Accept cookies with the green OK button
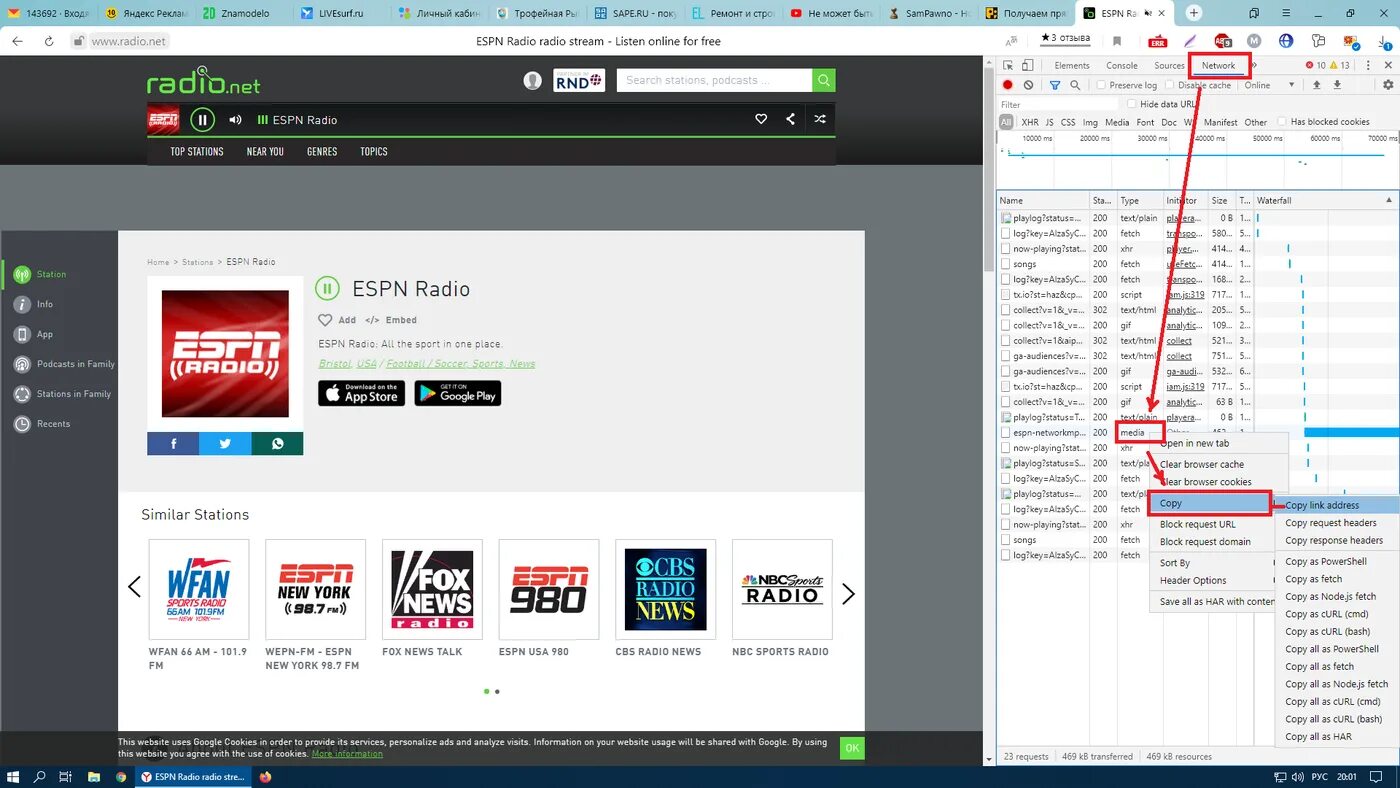 click(x=852, y=747)
